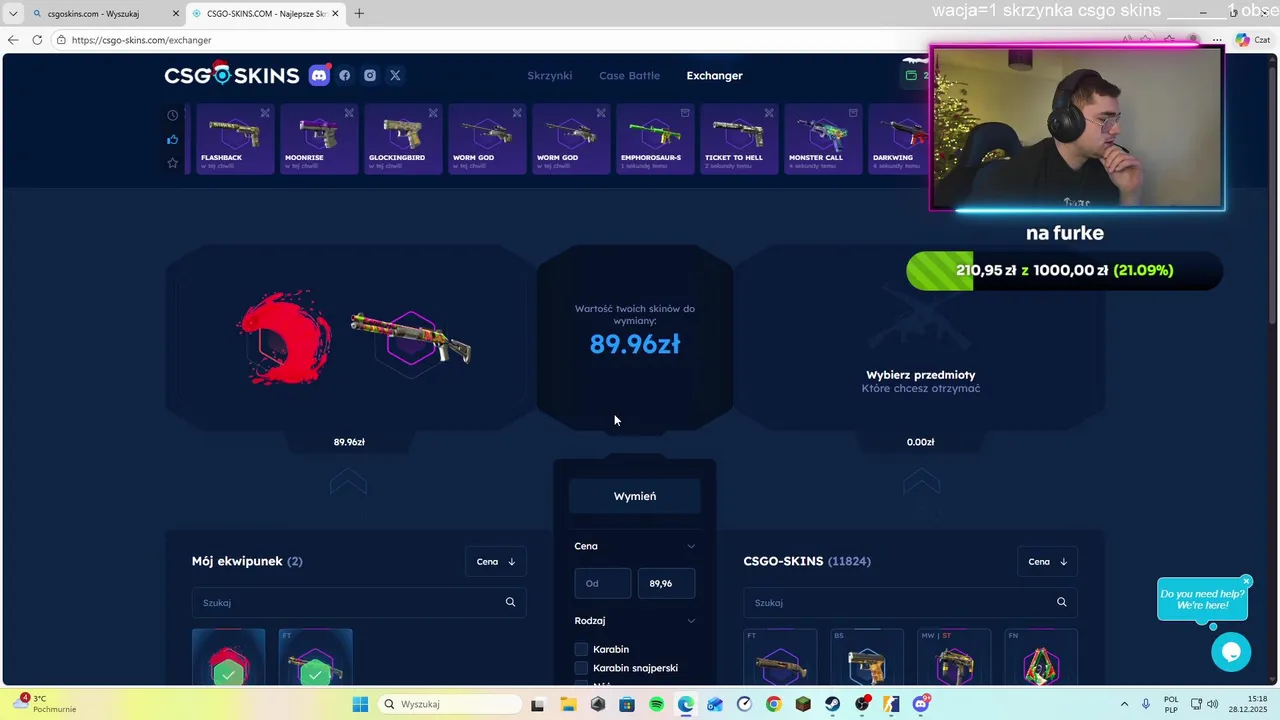Go to the Skrzynki page
1280x720 pixels.
coord(550,75)
